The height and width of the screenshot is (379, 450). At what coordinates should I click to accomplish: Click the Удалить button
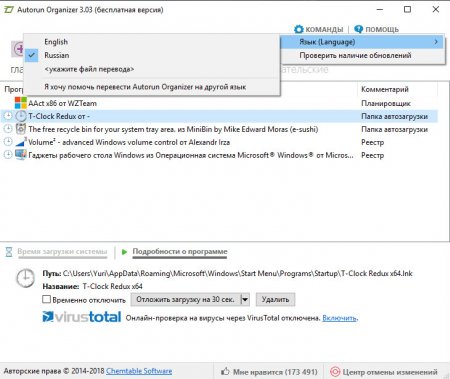(275, 299)
